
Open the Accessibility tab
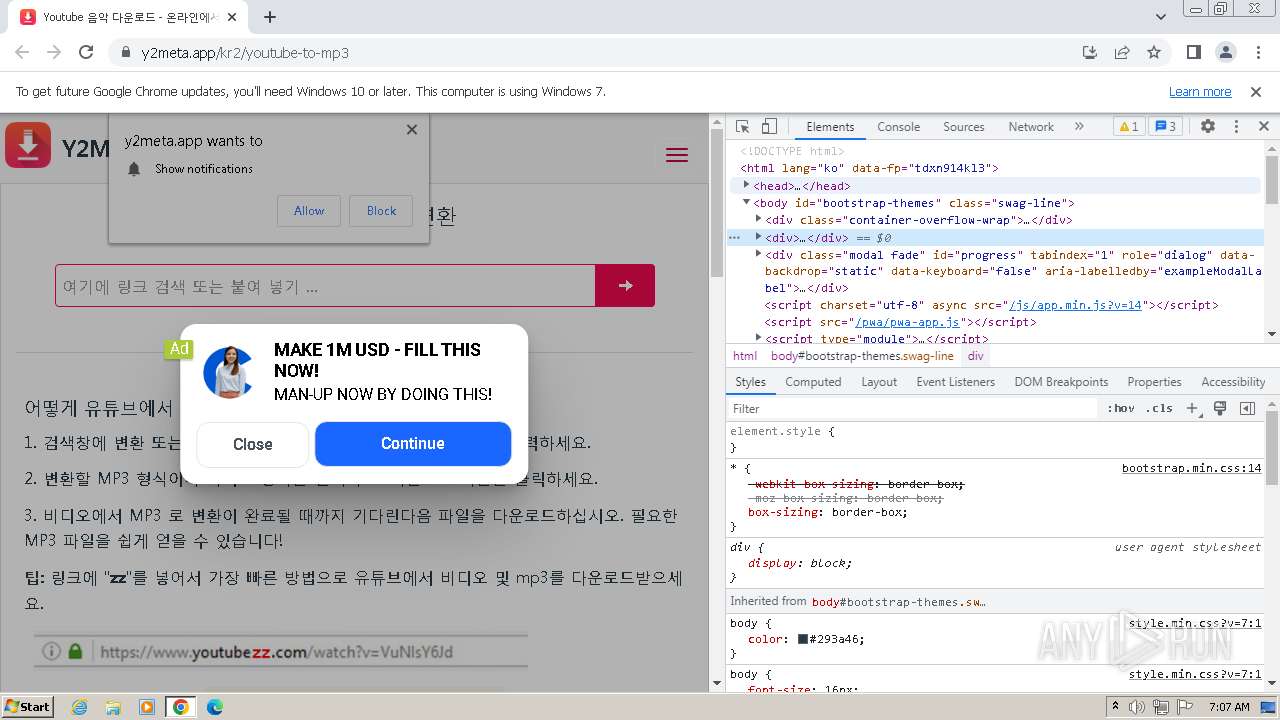click(x=1233, y=382)
